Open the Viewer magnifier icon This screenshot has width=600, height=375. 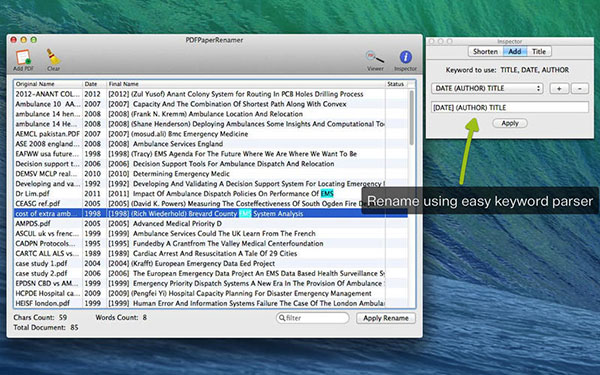click(375, 57)
